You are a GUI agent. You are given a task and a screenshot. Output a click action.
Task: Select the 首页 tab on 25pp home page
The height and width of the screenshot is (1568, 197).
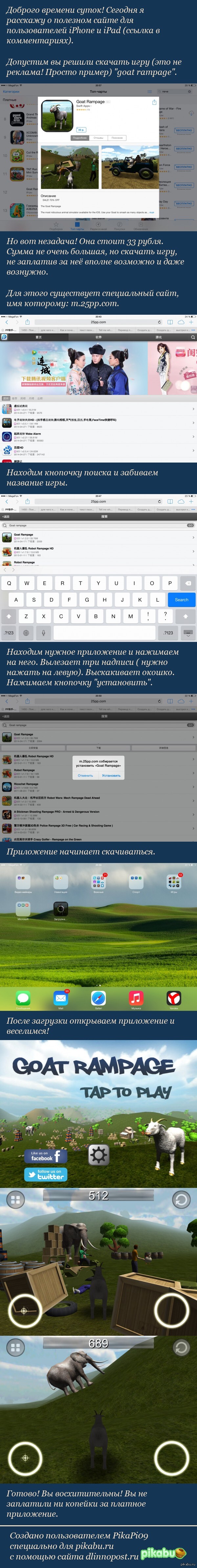click(x=38, y=337)
